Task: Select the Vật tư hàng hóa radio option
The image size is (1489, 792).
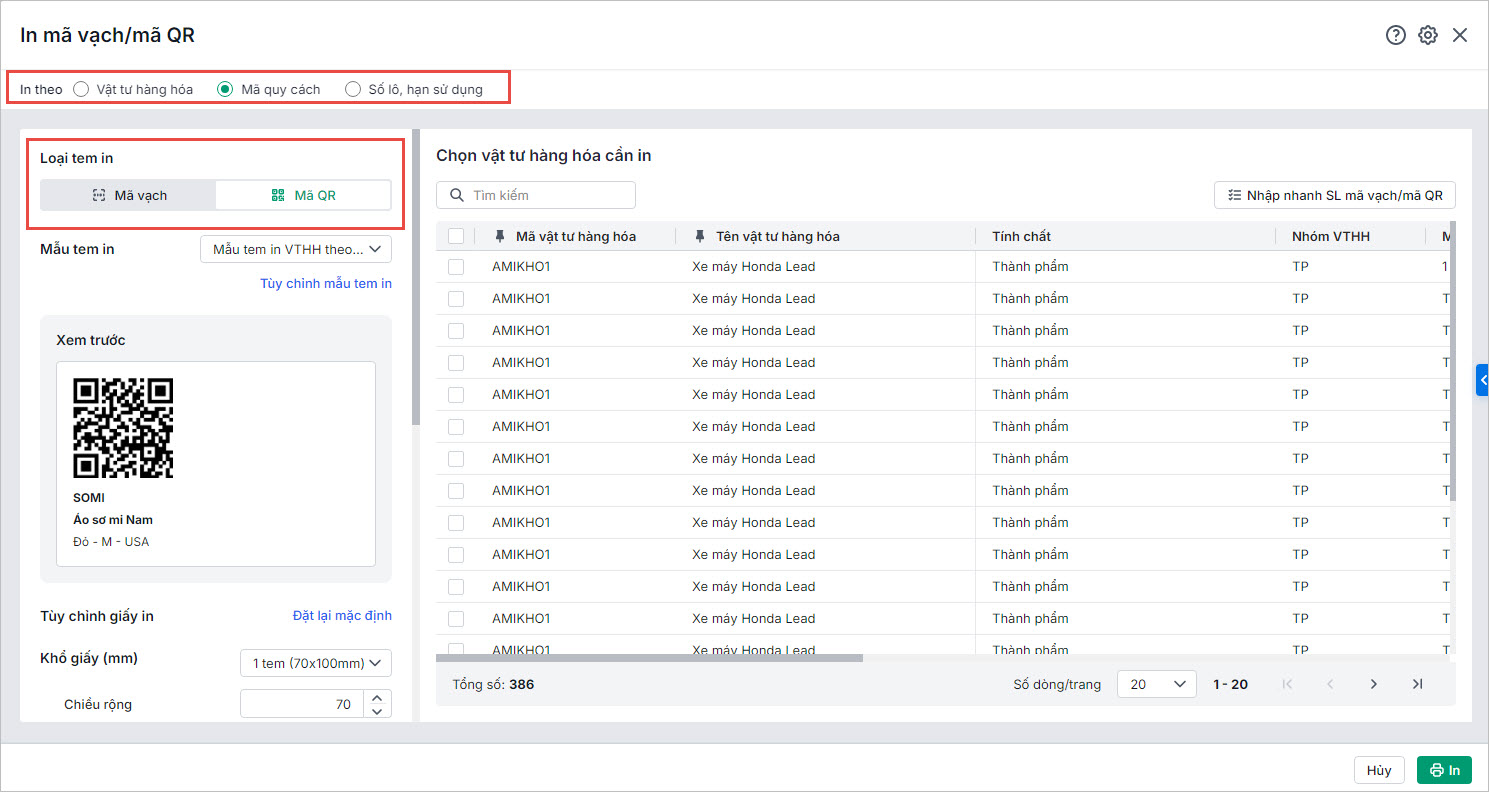Action: pos(82,89)
